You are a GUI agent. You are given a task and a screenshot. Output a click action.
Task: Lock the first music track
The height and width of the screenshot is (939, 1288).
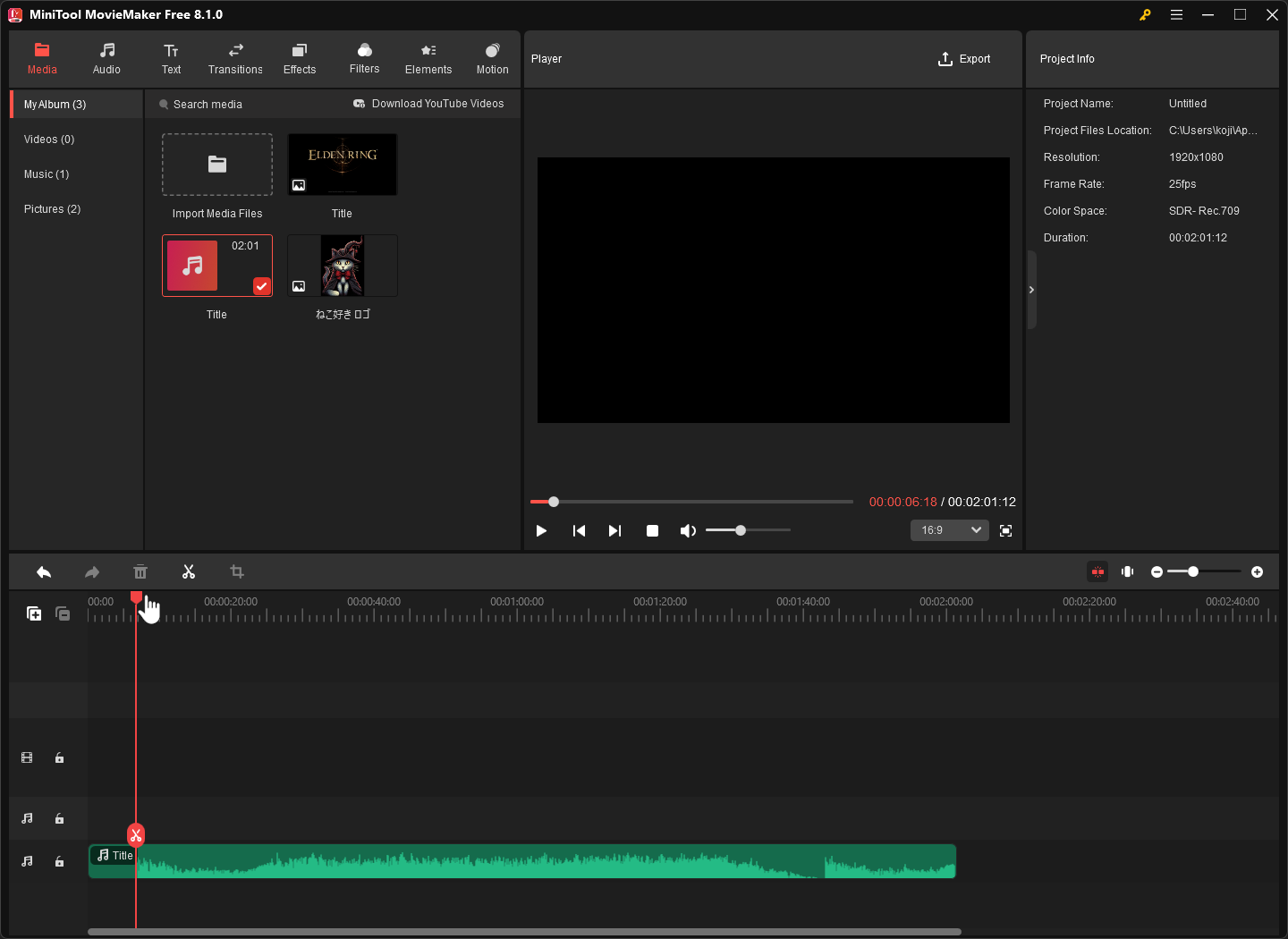click(60, 819)
